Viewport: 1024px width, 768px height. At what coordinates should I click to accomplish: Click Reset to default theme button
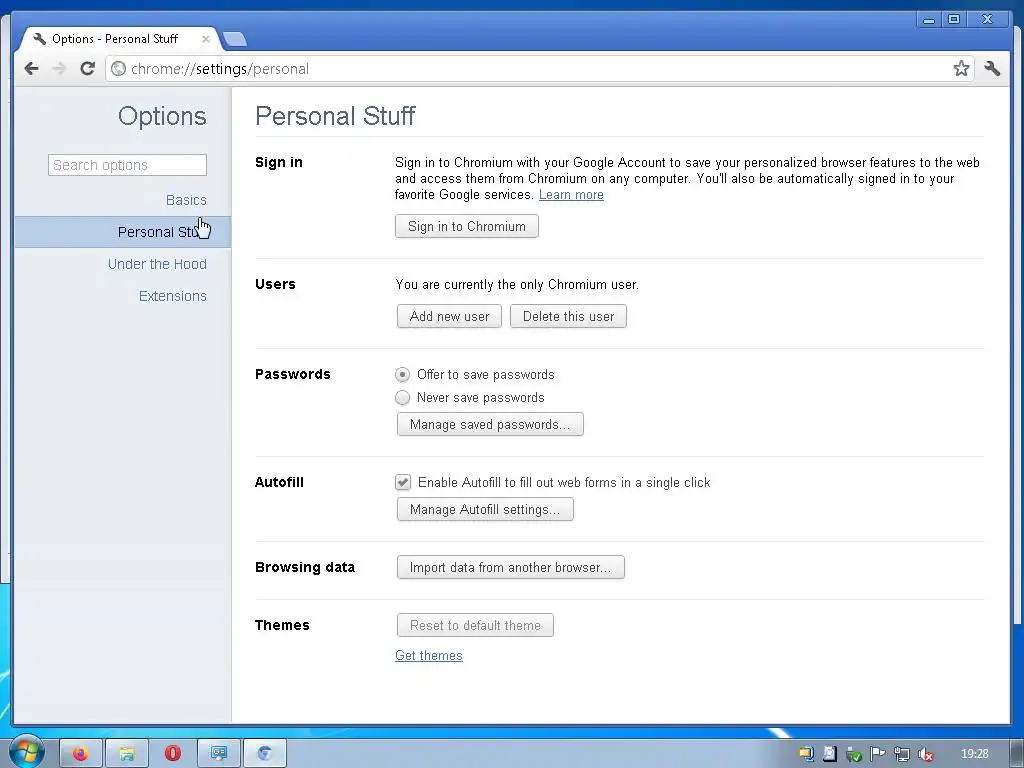(x=475, y=625)
